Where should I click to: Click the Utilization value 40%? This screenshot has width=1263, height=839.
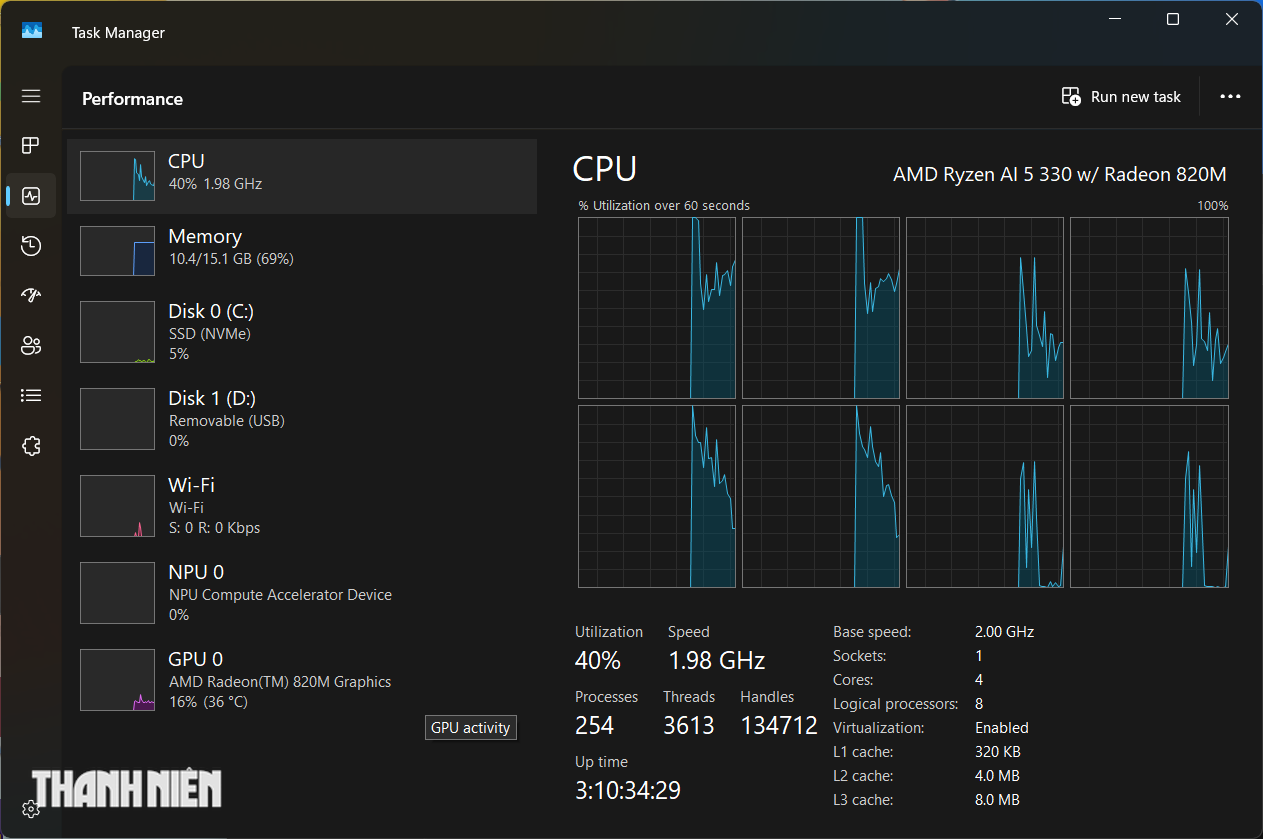point(598,661)
